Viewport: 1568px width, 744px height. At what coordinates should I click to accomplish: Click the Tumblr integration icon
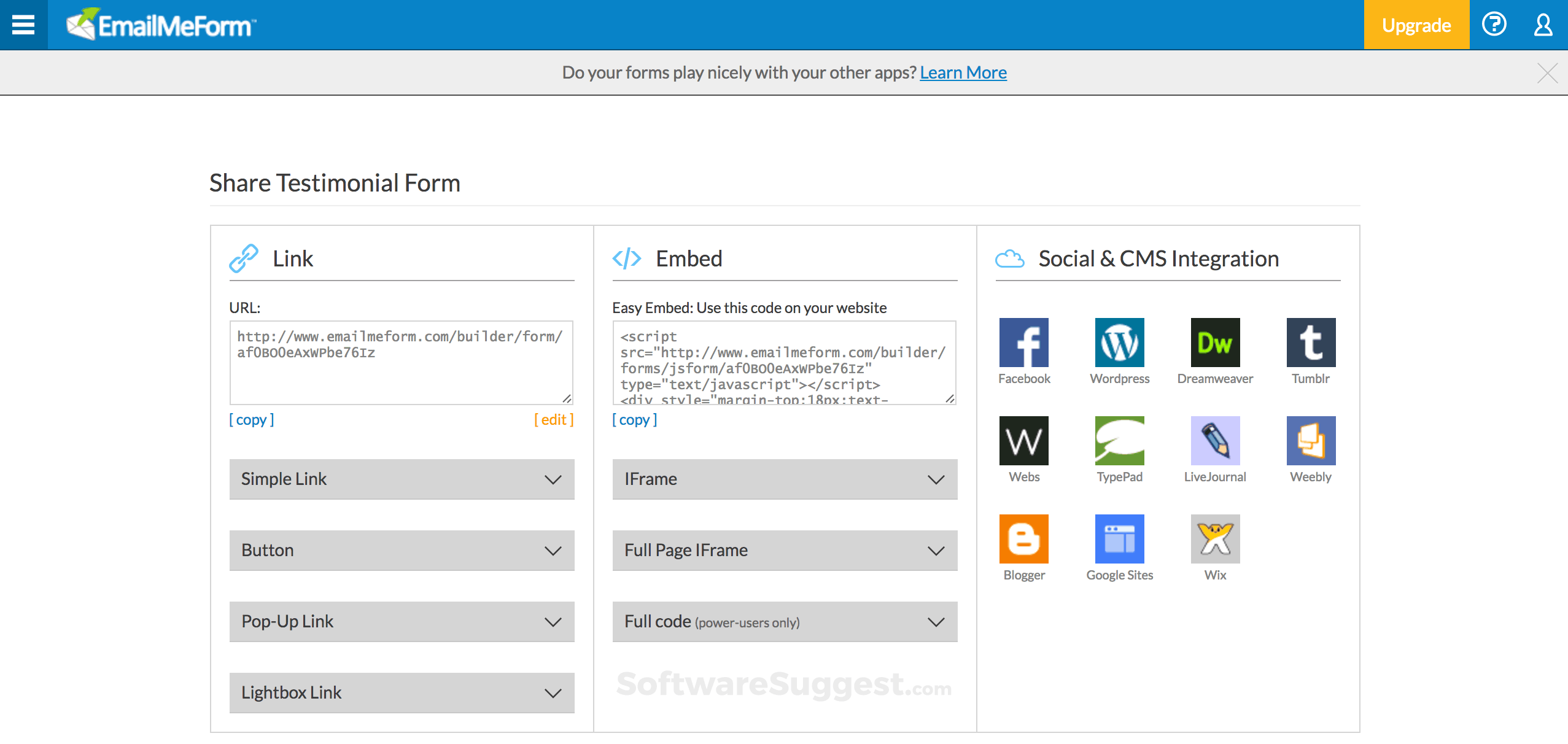click(x=1311, y=343)
